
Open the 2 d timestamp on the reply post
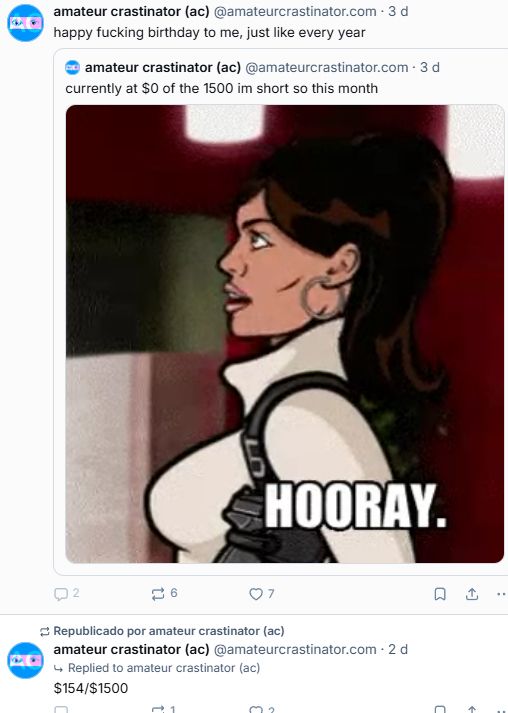[398, 649]
